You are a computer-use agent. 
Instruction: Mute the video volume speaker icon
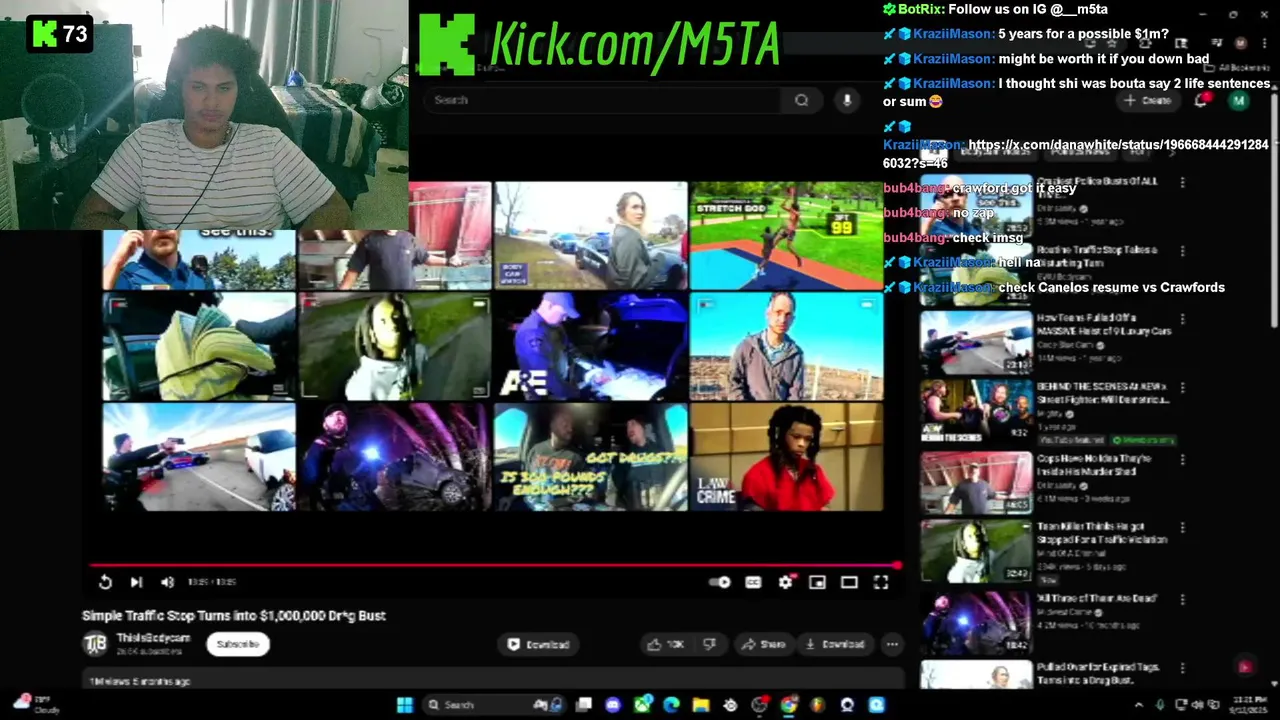pyautogui.click(x=167, y=582)
